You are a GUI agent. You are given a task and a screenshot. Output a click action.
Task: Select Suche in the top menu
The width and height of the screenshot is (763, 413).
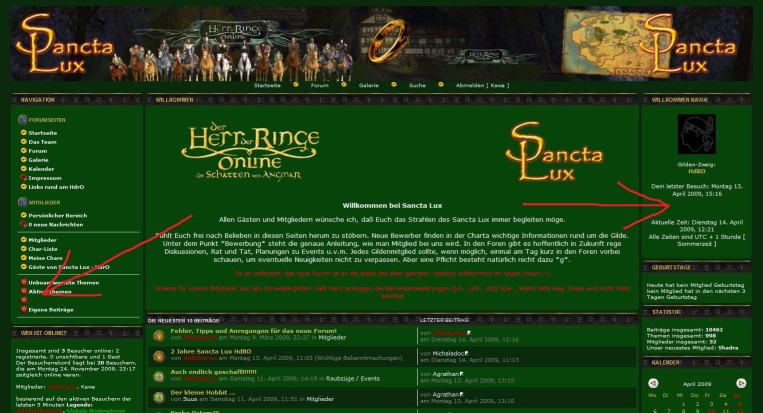tap(416, 86)
